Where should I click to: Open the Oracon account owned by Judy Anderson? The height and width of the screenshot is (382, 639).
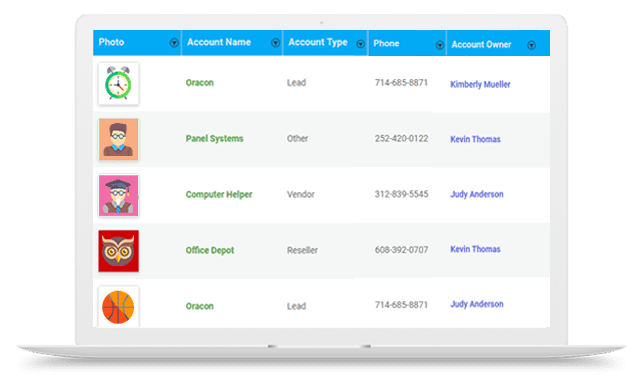click(x=200, y=306)
